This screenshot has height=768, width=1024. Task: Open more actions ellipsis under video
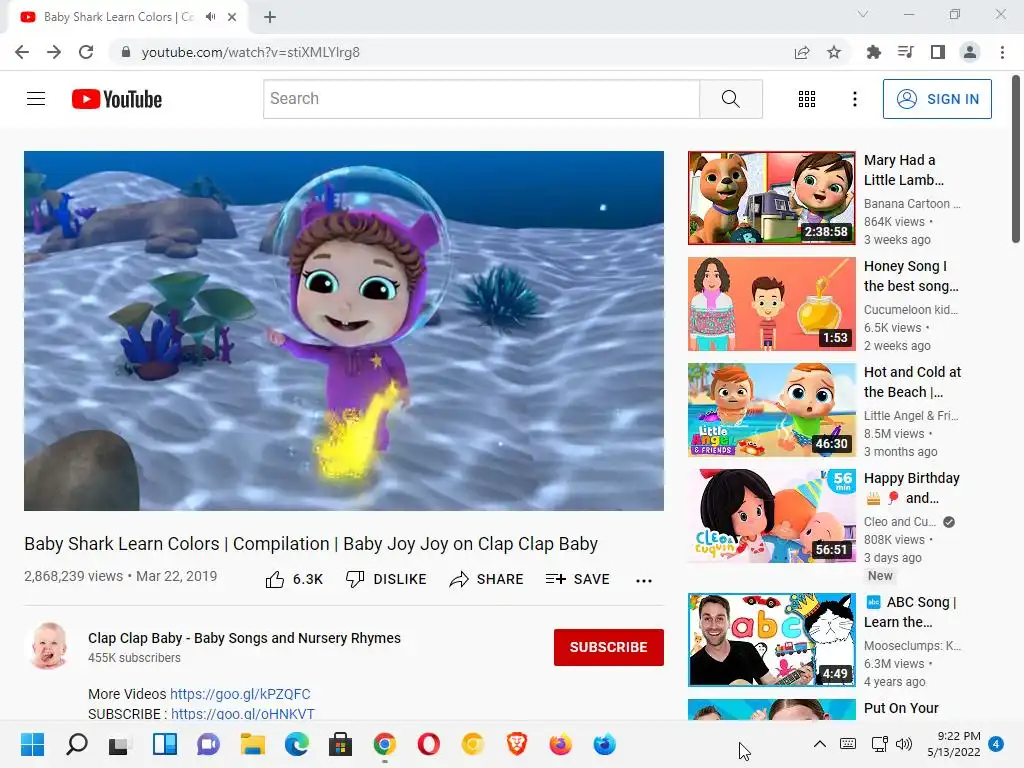point(644,581)
